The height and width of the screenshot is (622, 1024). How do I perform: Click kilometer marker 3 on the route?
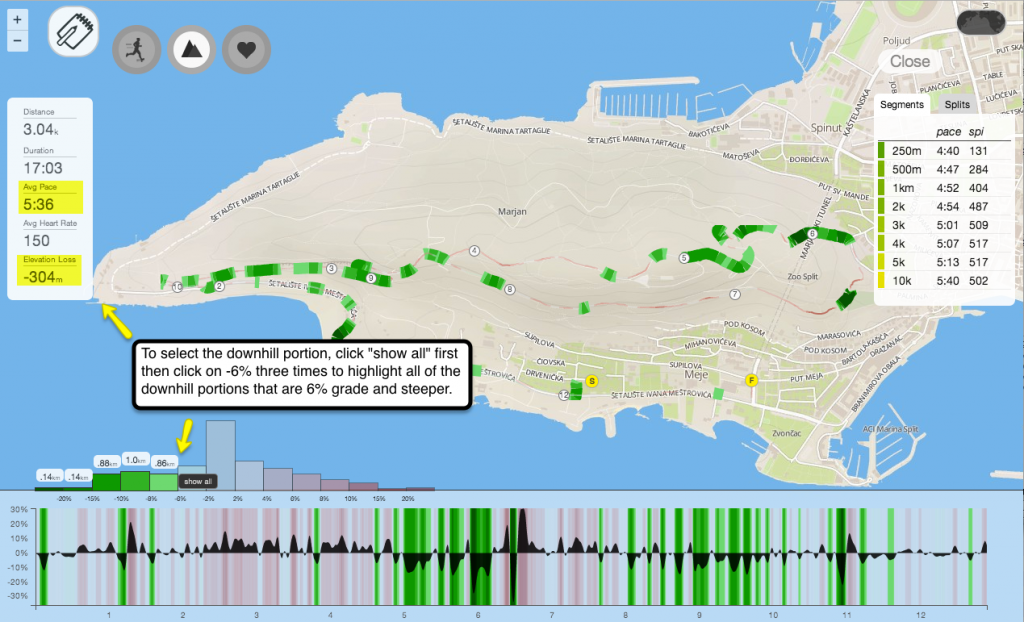[331, 269]
